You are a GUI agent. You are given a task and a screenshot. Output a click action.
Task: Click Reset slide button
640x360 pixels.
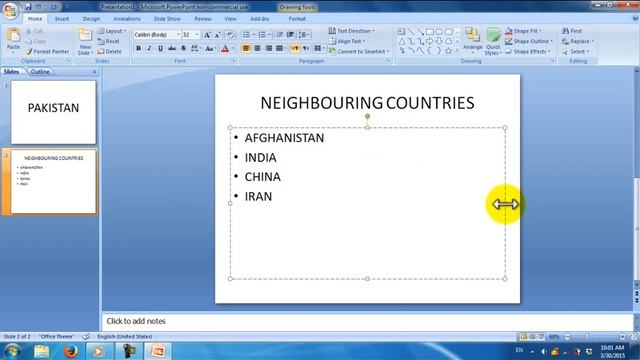(108, 41)
